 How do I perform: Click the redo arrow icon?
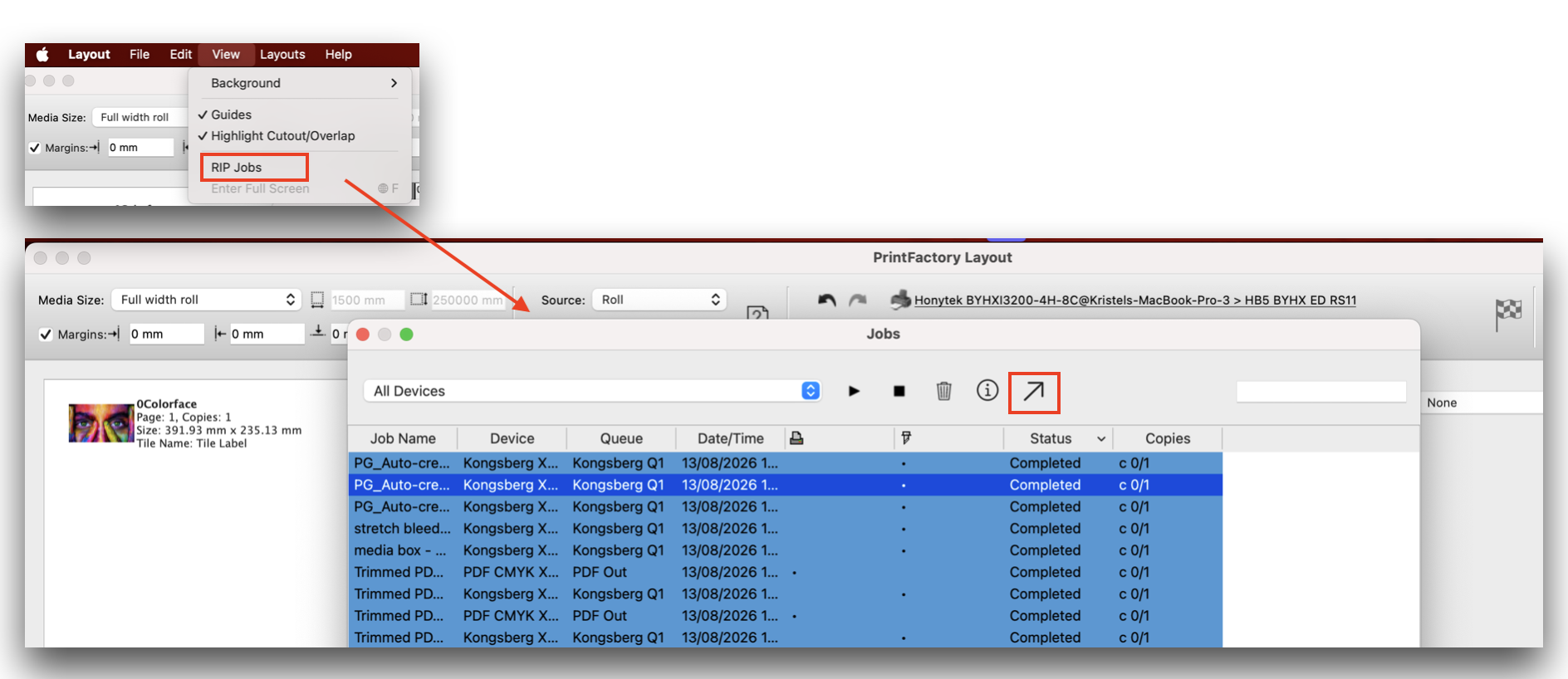(x=858, y=300)
